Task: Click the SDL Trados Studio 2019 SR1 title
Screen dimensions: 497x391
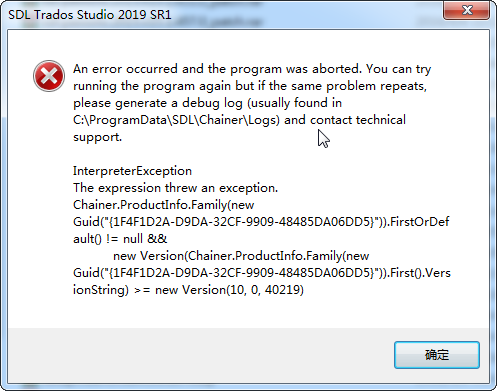Action: pos(90,15)
